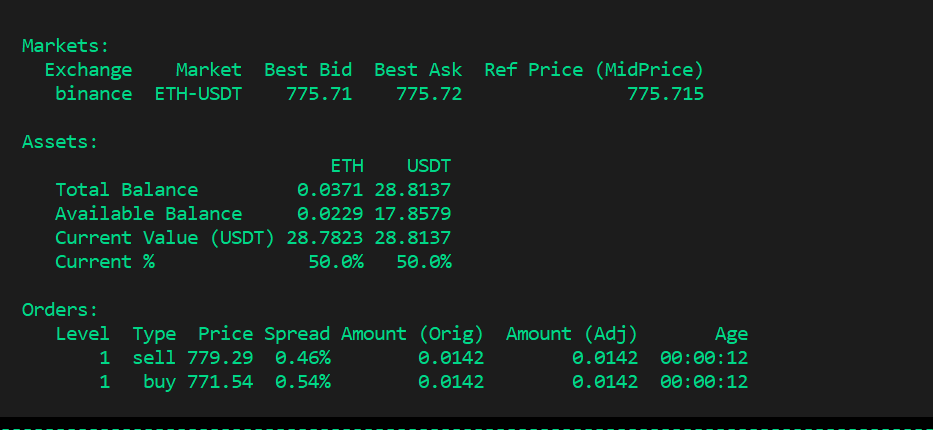Click the "Orders:" section heading
Viewport: 933px width, 430px height.
point(60,310)
